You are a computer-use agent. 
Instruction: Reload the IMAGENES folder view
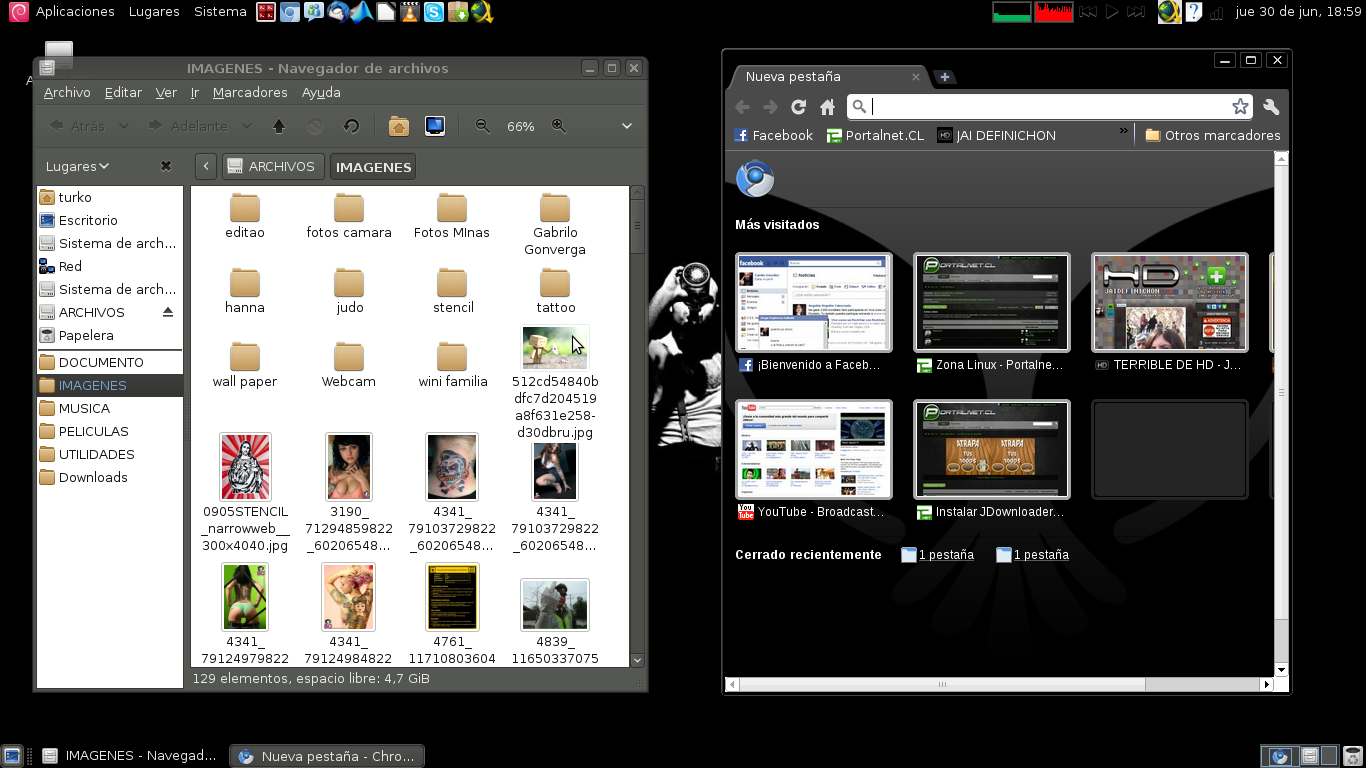pyautogui.click(x=351, y=126)
